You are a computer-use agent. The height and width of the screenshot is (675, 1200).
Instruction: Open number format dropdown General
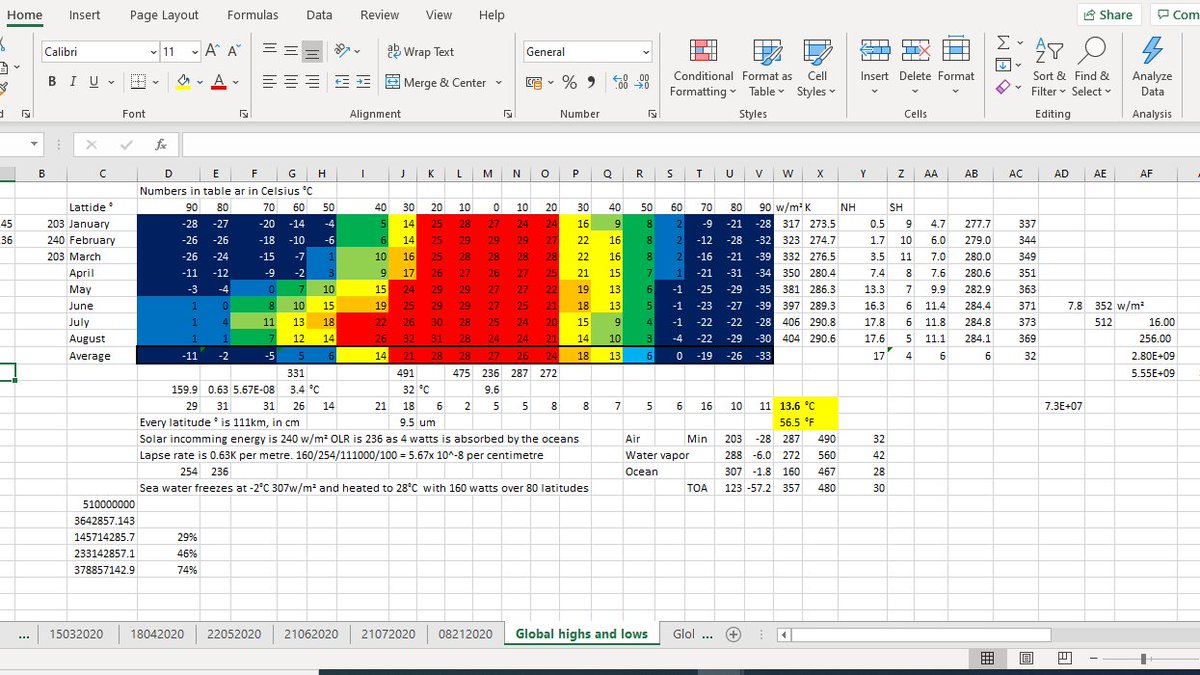pos(646,51)
